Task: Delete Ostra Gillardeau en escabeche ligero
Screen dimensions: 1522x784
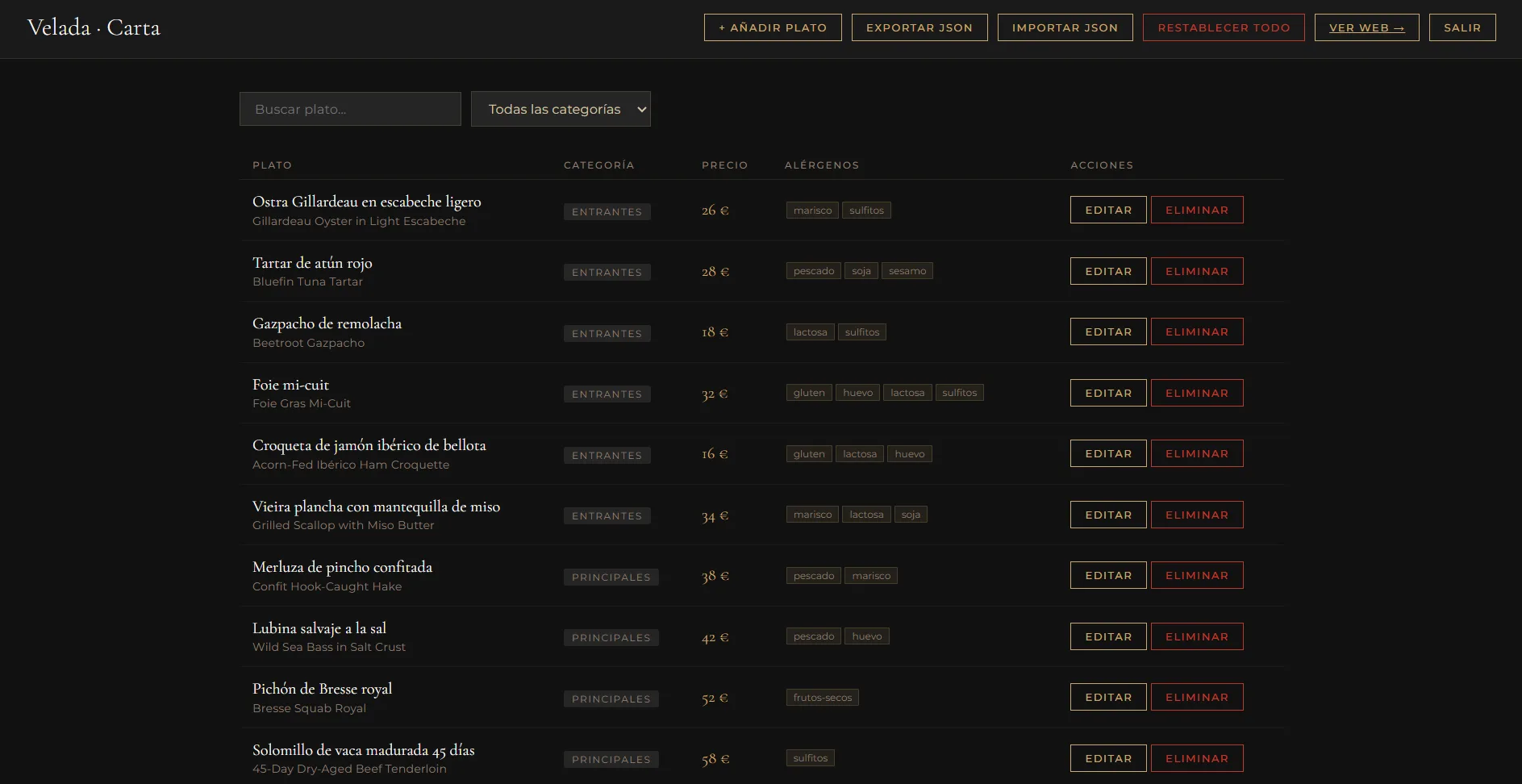Action: point(1197,210)
